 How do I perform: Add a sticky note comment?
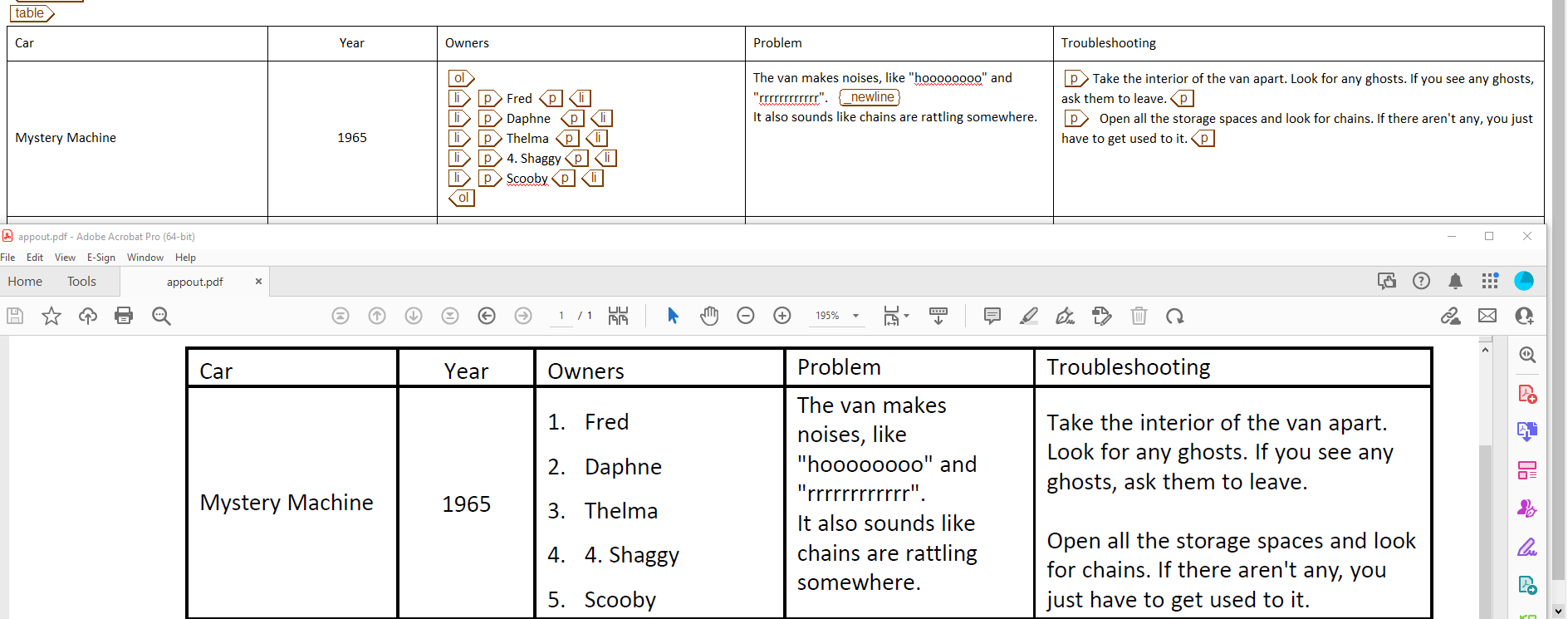992,316
